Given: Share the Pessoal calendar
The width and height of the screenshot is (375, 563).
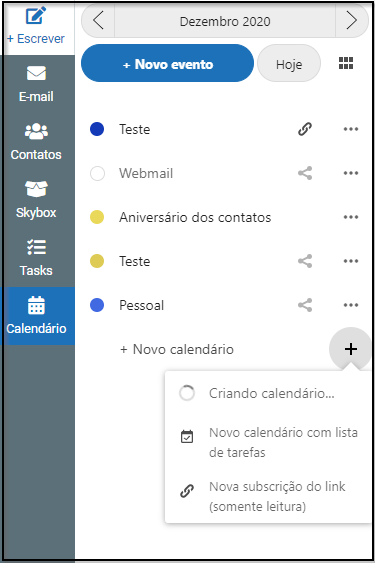Looking at the screenshot, I should [305, 305].
